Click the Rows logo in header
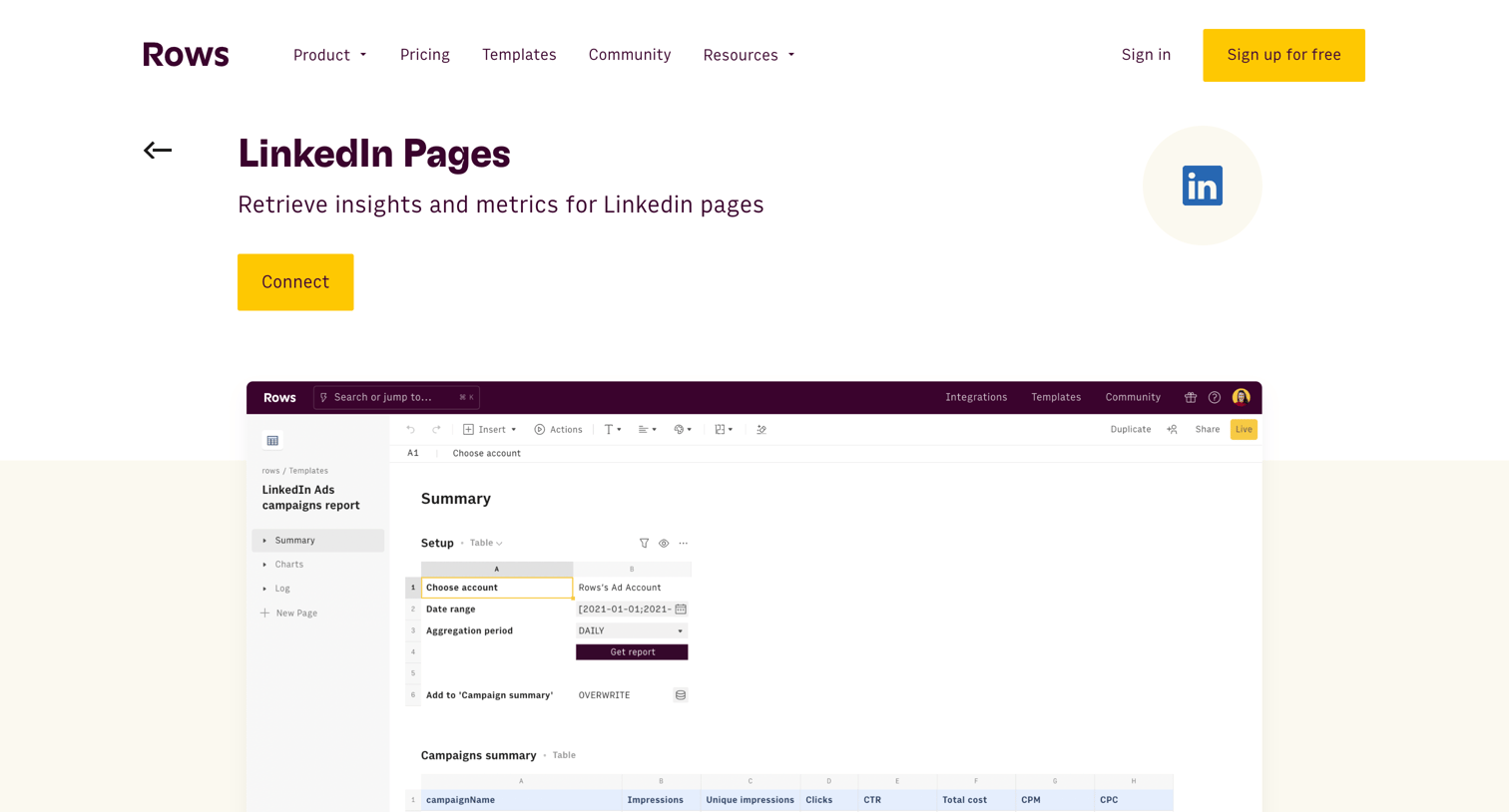Image resolution: width=1509 pixels, height=812 pixels. tap(186, 55)
